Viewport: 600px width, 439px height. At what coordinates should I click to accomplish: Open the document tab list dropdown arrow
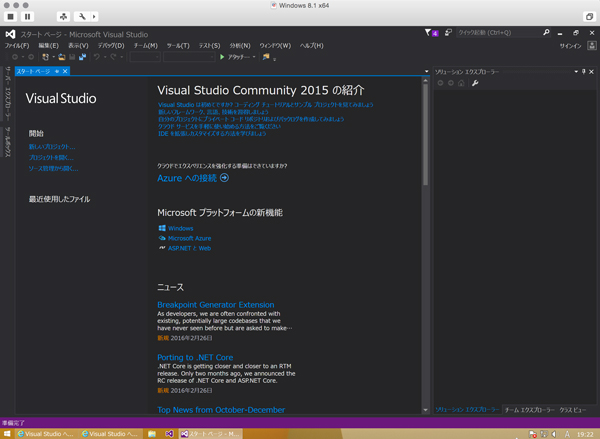(427, 71)
